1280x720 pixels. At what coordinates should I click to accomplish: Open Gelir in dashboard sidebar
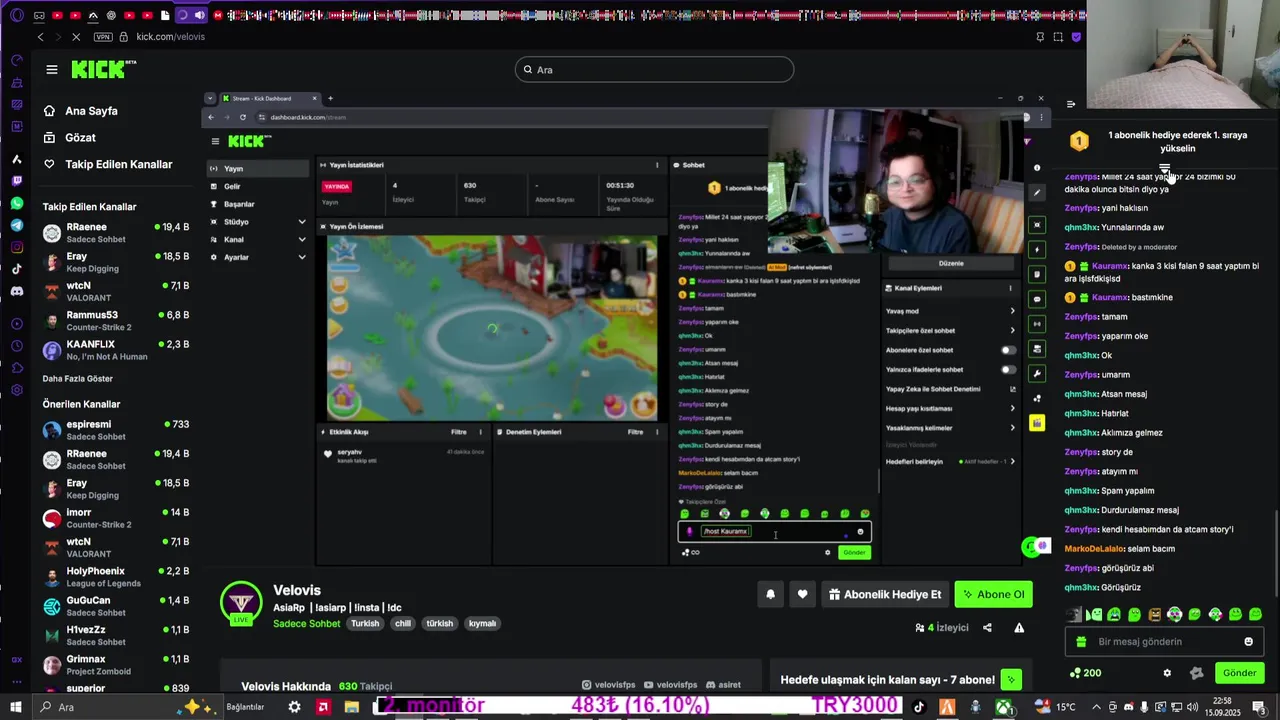pyautogui.click(x=257, y=186)
